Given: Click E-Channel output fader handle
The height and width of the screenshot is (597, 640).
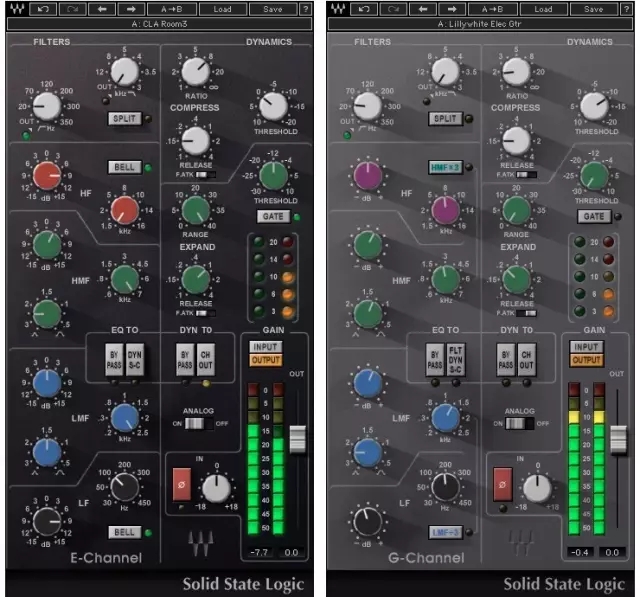Looking at the screenshot, I should coord(298,439).
